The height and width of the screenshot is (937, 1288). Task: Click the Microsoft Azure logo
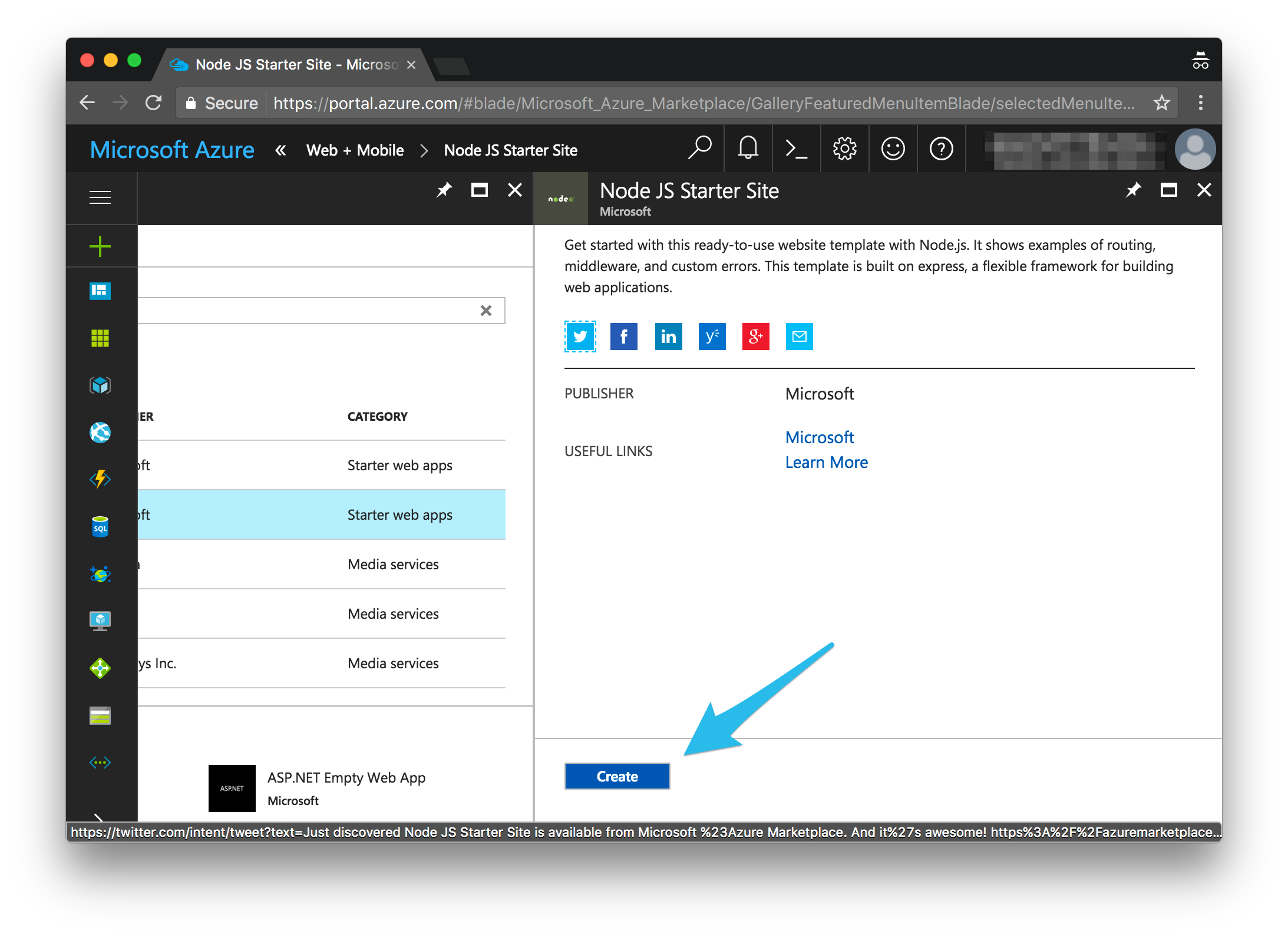[172, 150]
